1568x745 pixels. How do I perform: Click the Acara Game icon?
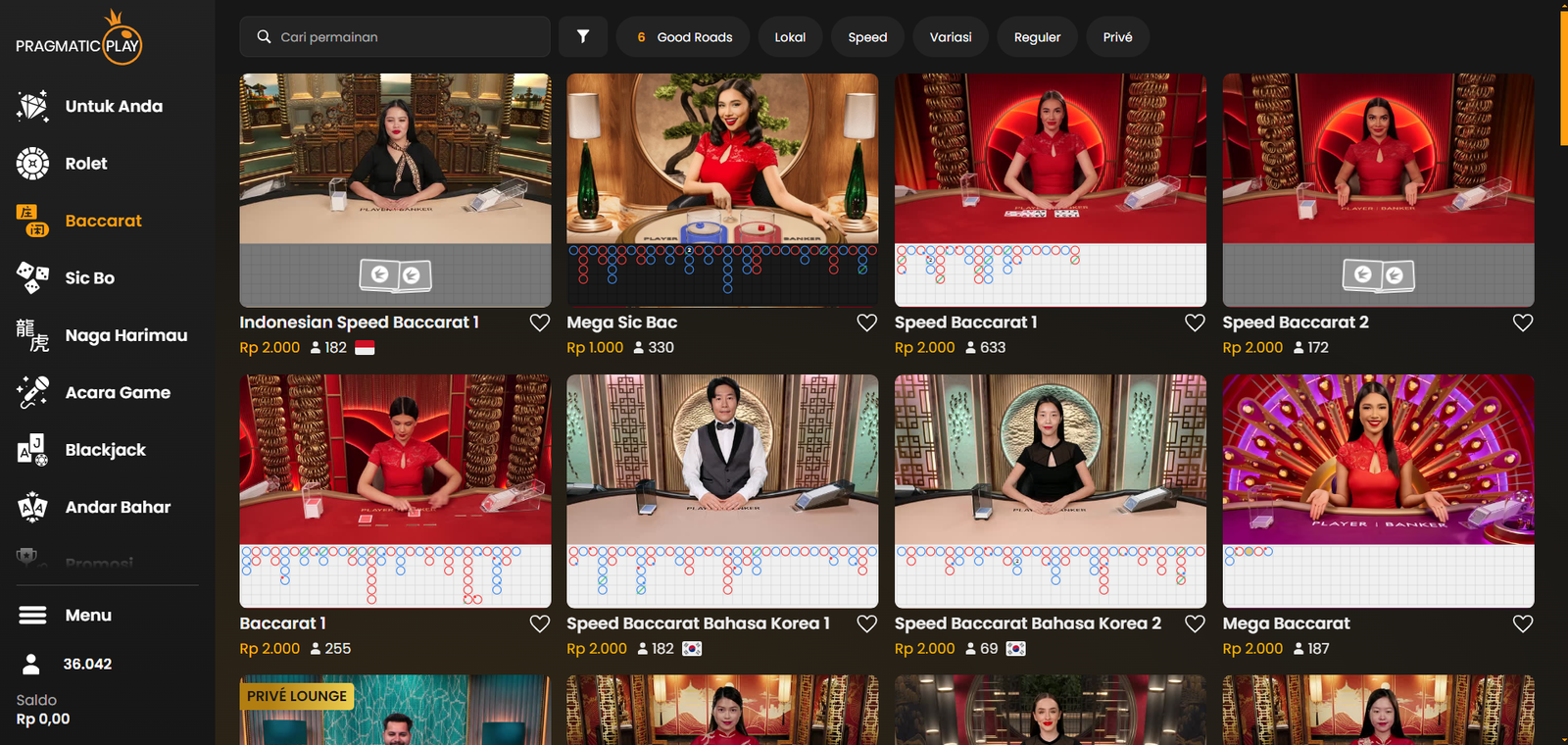[32, 393]
